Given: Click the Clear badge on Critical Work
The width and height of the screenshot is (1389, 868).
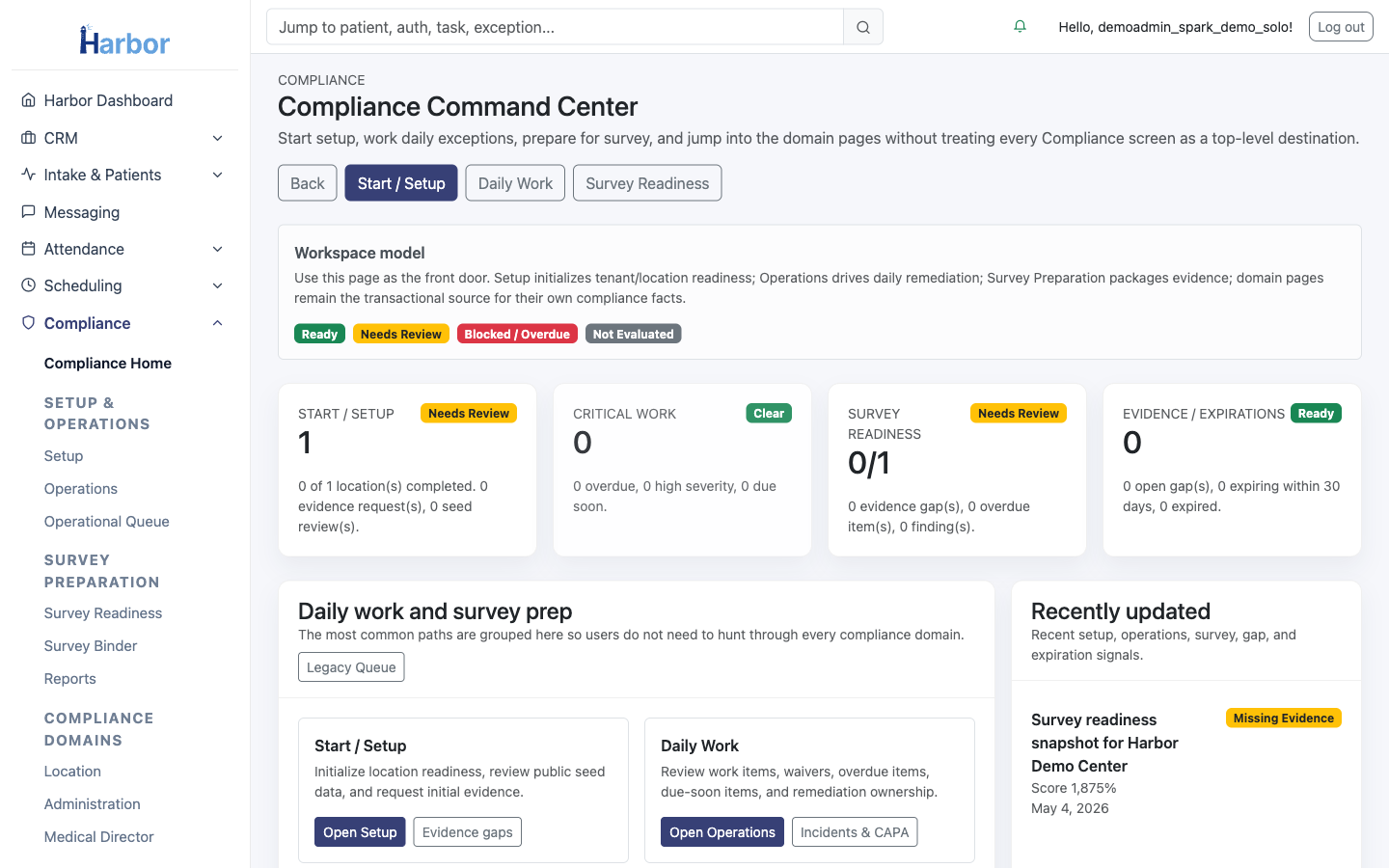Looking at the screenshot, I should [769, 413].
